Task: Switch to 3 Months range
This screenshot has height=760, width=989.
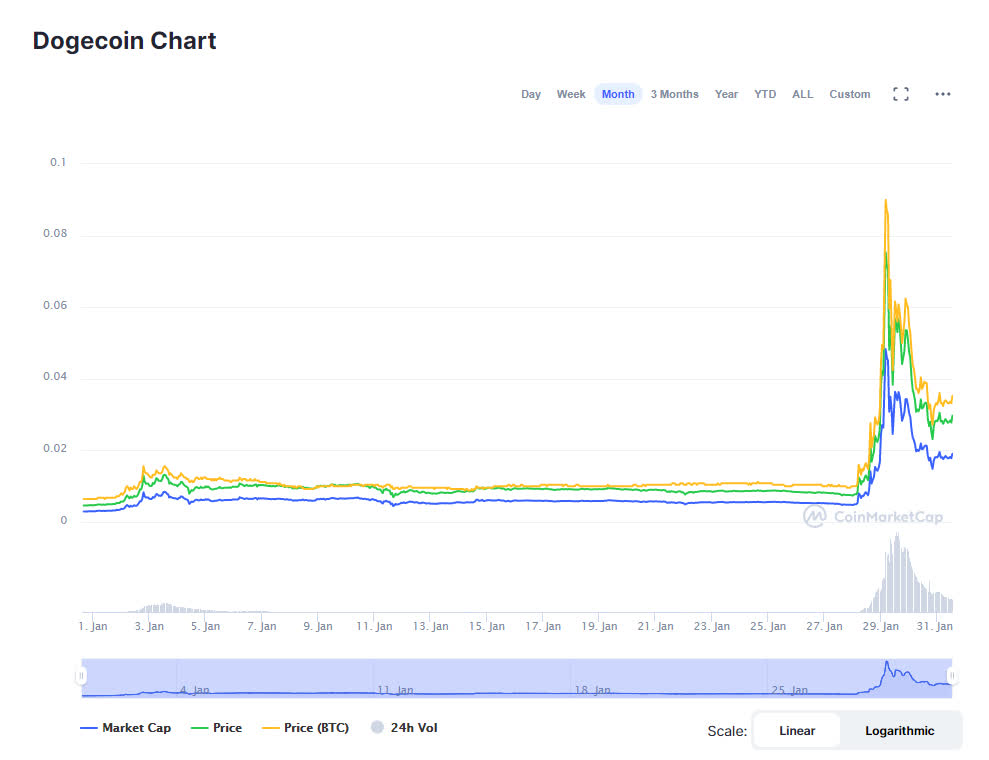Action: [674, 94]
